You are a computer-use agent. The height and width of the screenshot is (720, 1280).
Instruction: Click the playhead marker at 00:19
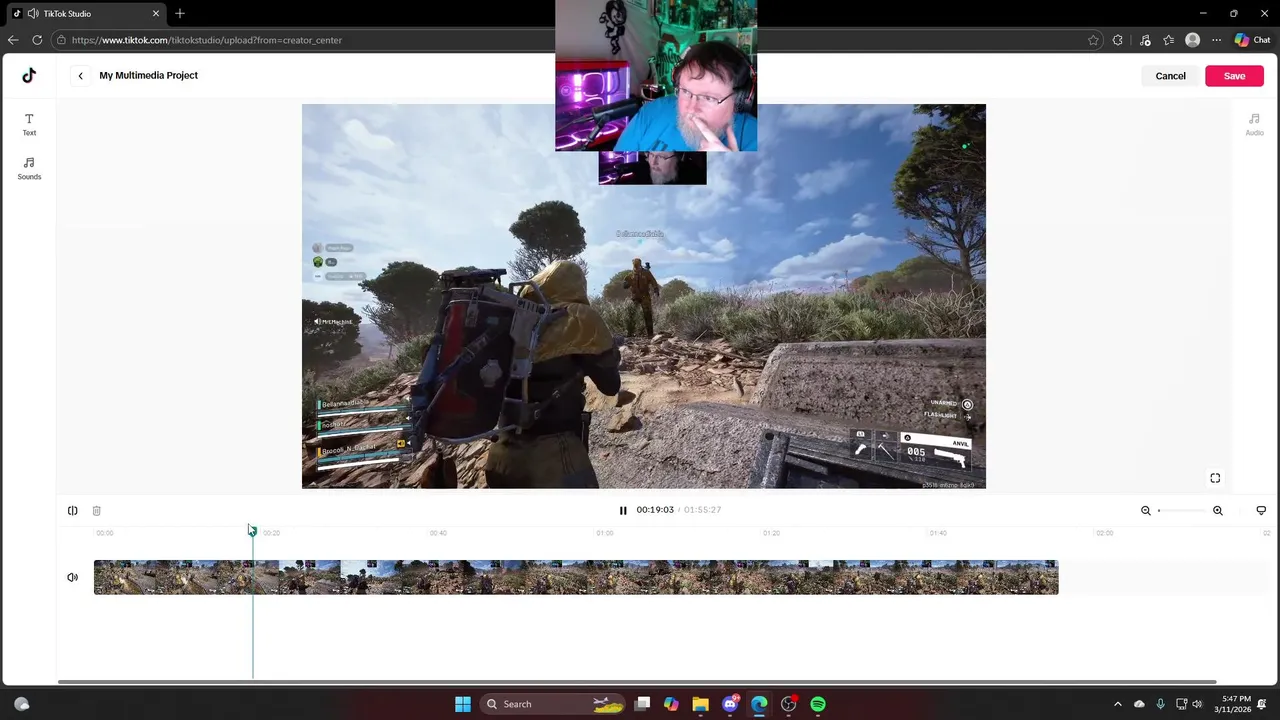[x=252, y=530]
